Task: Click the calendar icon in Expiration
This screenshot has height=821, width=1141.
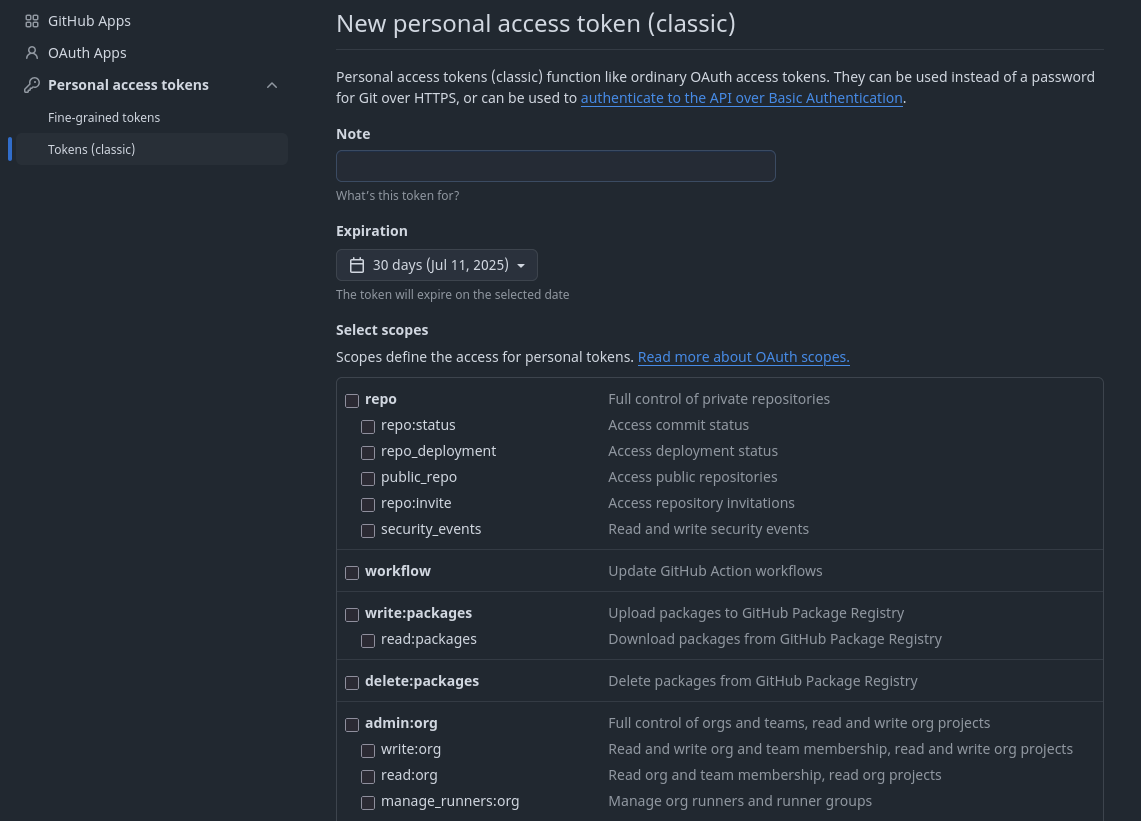Action: (357, 265)
